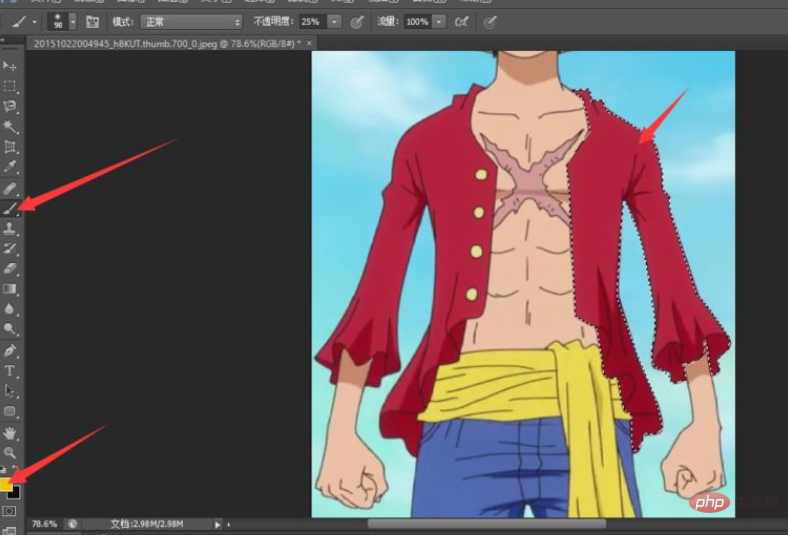788x535 pixels.
Task: Select the Rectangular Marquee tool
Action: pyautogui.click(x=9, y=86)
